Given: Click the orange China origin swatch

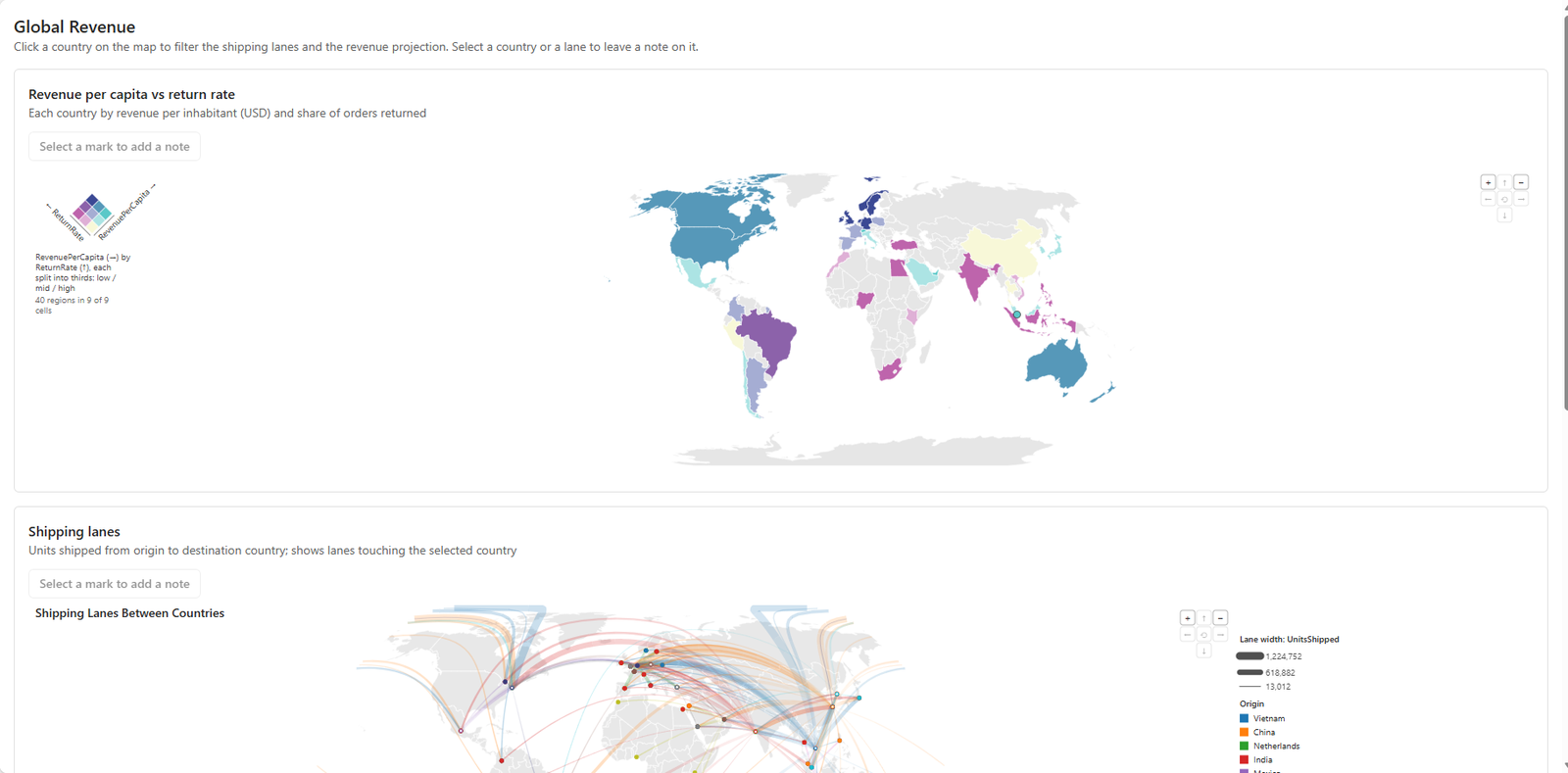Looking at the screenshot, I should 1244,732.
